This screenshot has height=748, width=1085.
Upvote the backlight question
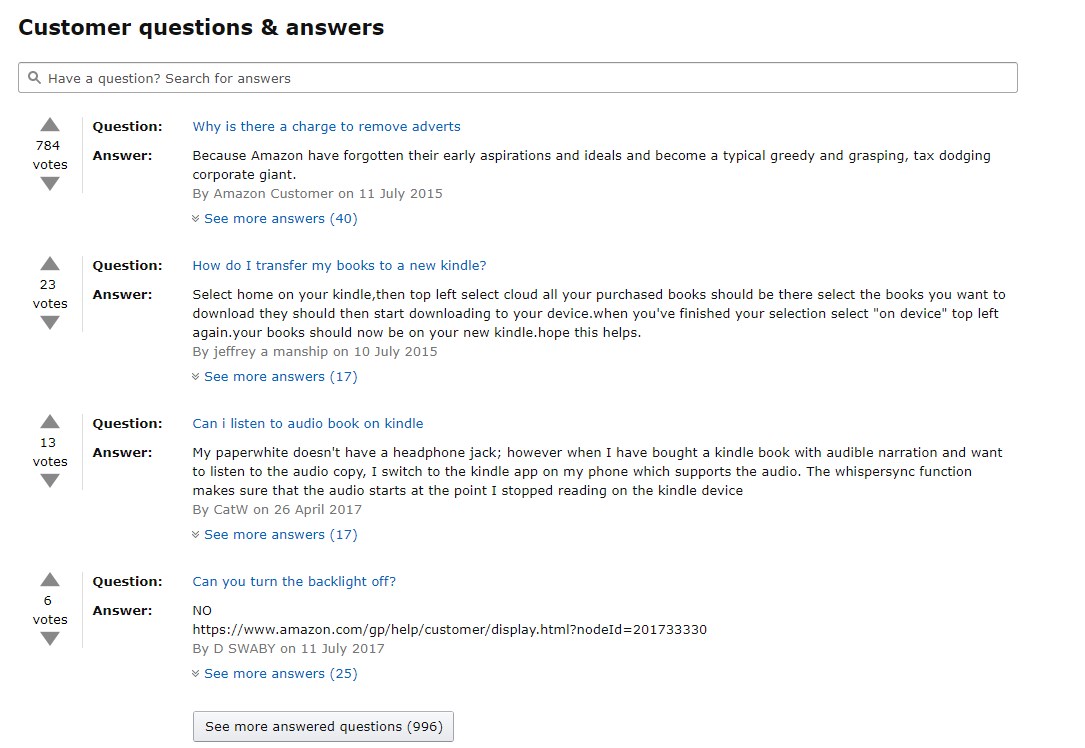coord(50,580)
